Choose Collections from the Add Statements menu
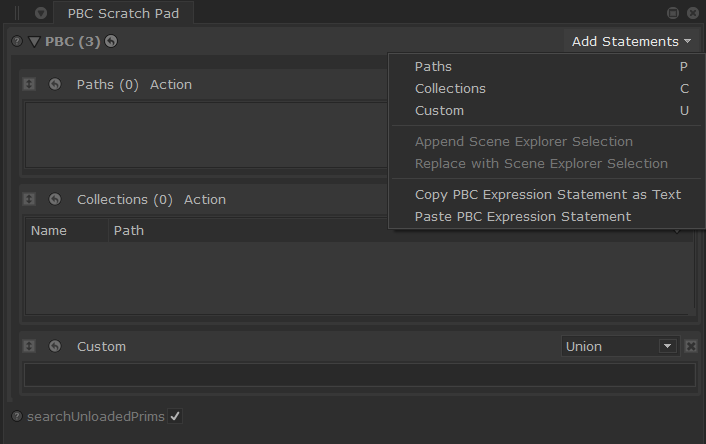The image size is (706, 444). [x=450, y=89]
